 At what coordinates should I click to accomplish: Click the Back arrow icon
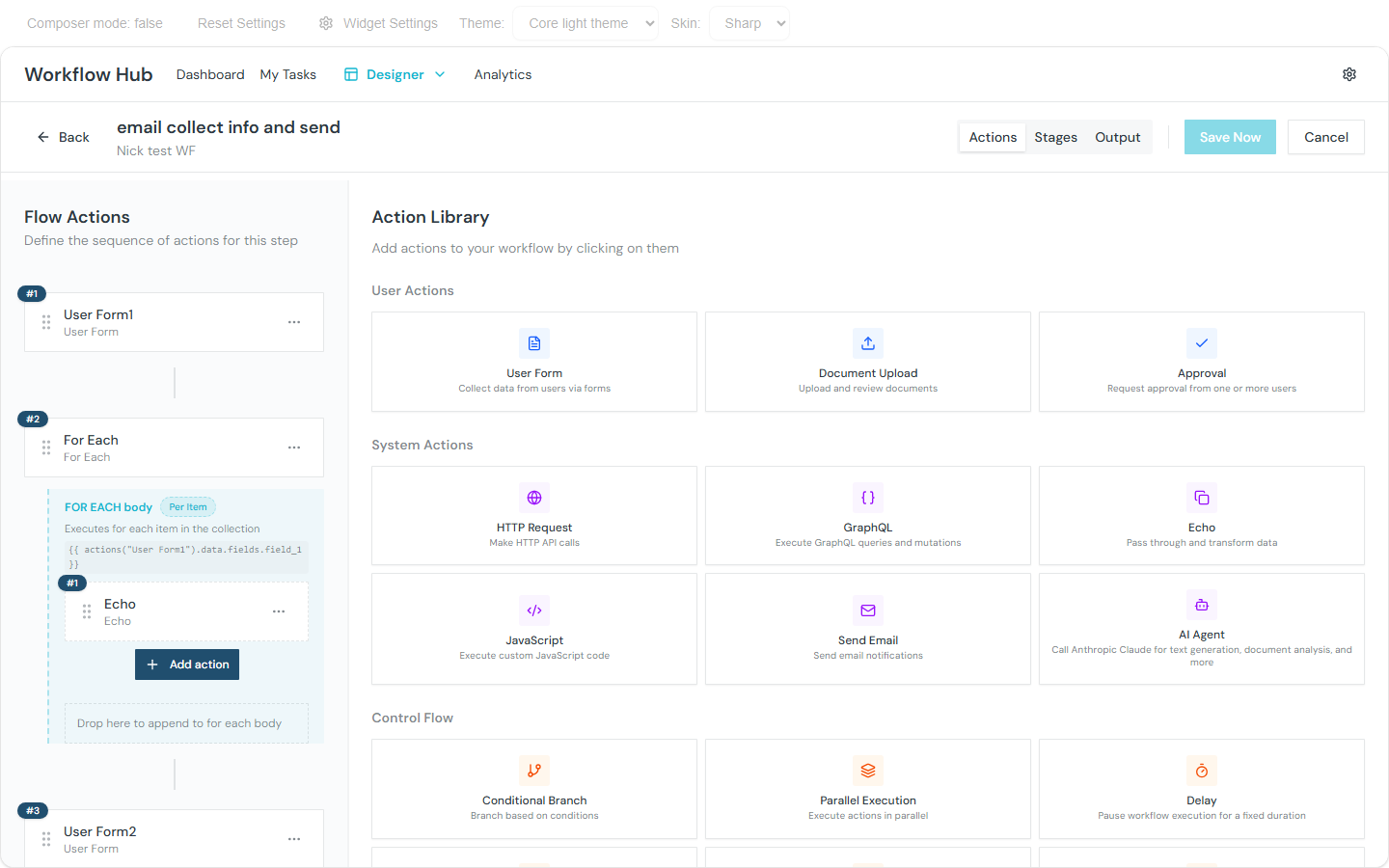pyautogui.click(x=43, y=137)
